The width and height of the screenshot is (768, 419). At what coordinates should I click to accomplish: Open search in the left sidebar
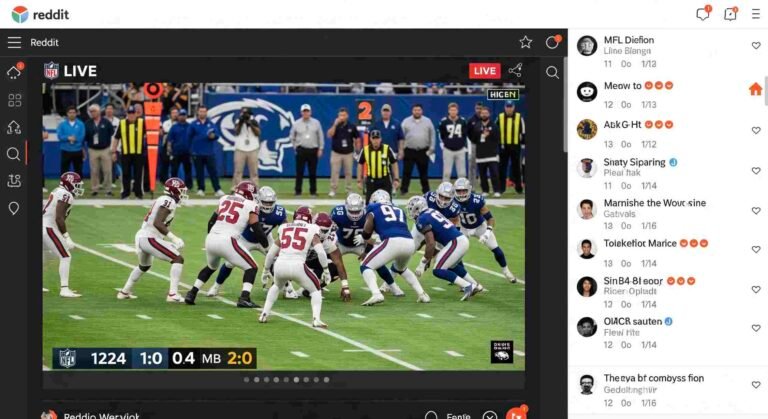click(x=14, y=154)
